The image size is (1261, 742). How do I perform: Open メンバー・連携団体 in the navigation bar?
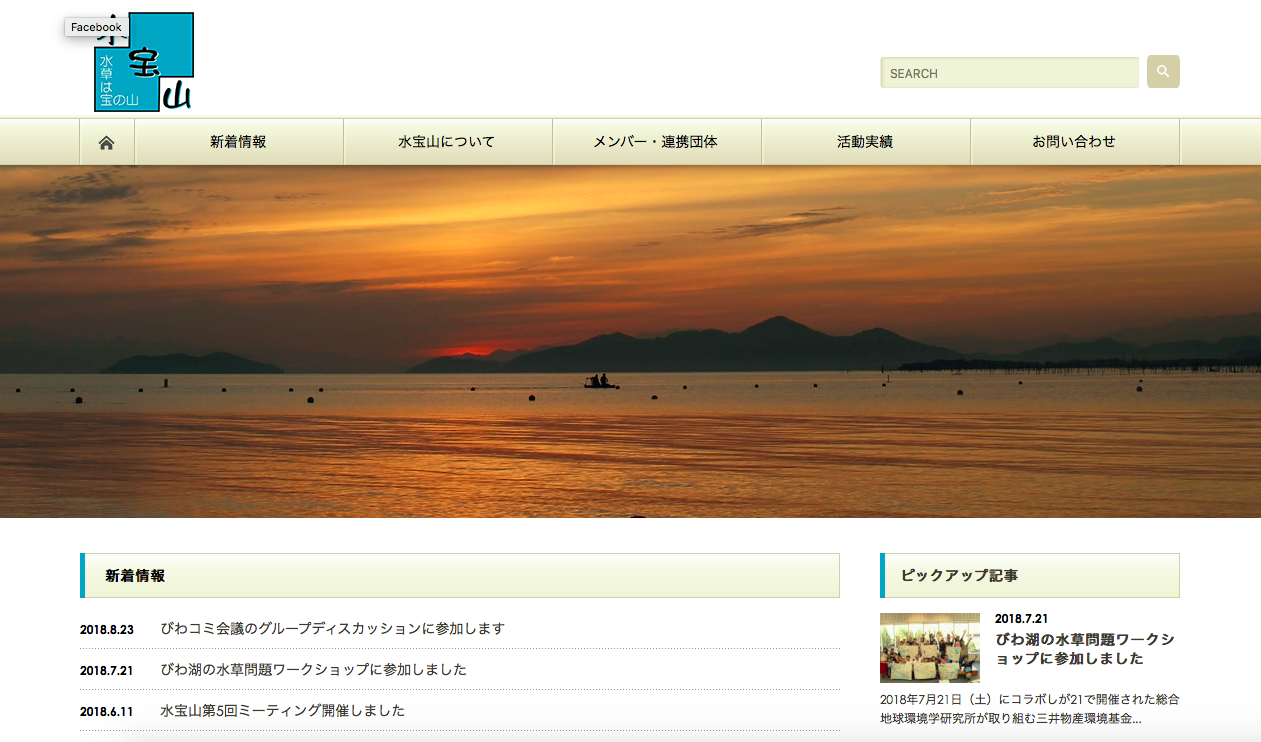656,142
